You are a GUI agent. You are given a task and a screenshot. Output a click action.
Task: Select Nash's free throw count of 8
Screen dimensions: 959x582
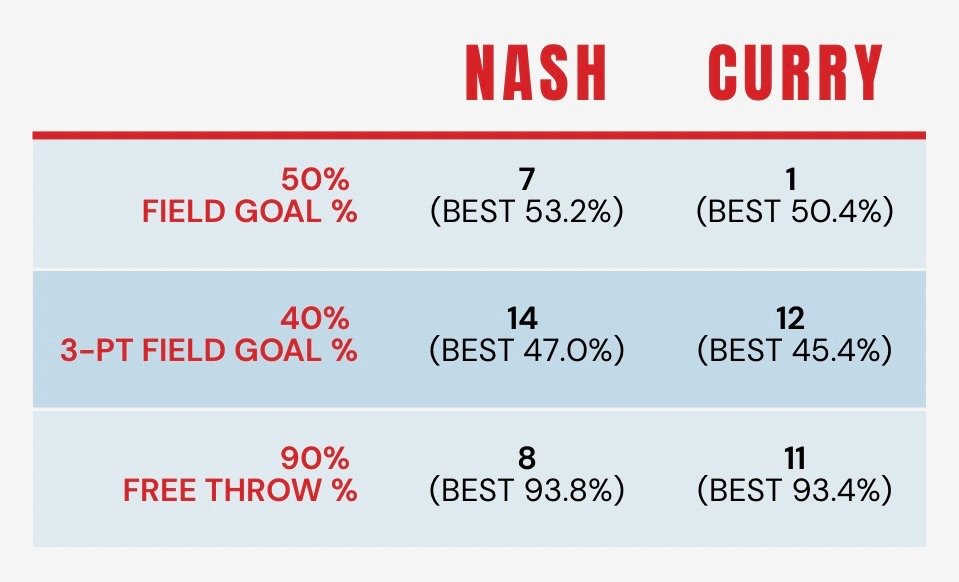[x=527, y=459]
